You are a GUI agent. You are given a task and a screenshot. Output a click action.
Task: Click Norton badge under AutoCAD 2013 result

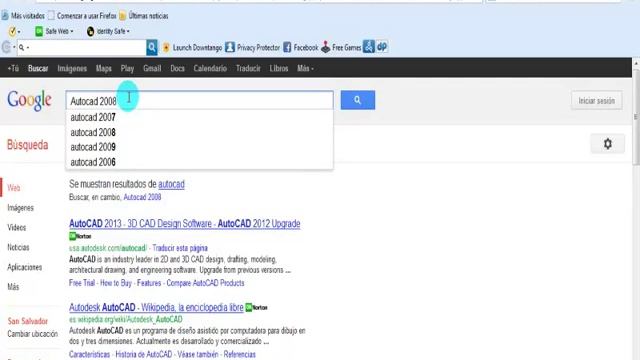pos(80,236)
